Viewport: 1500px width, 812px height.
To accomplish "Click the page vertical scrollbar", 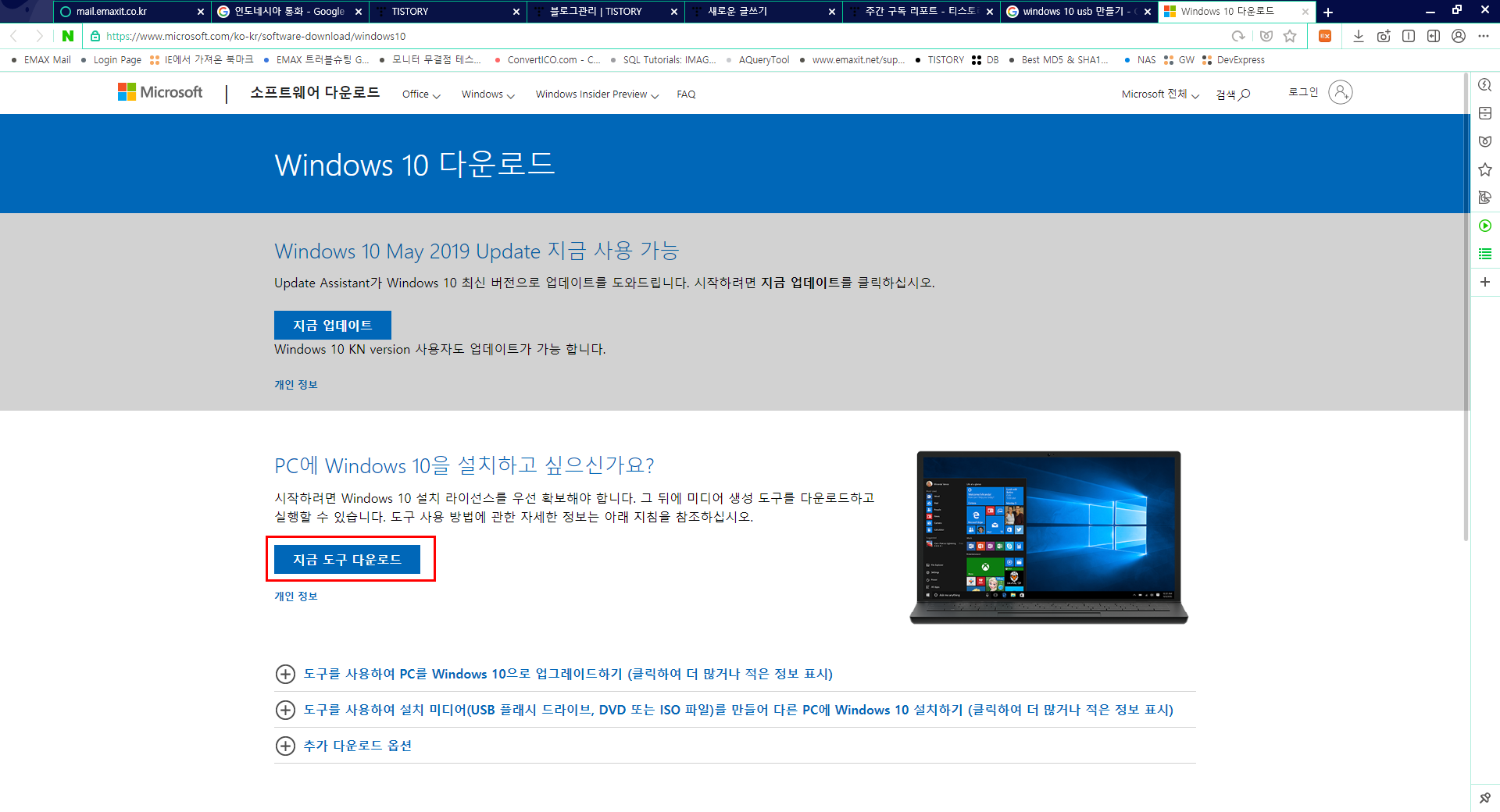I will pos(1466,306).
